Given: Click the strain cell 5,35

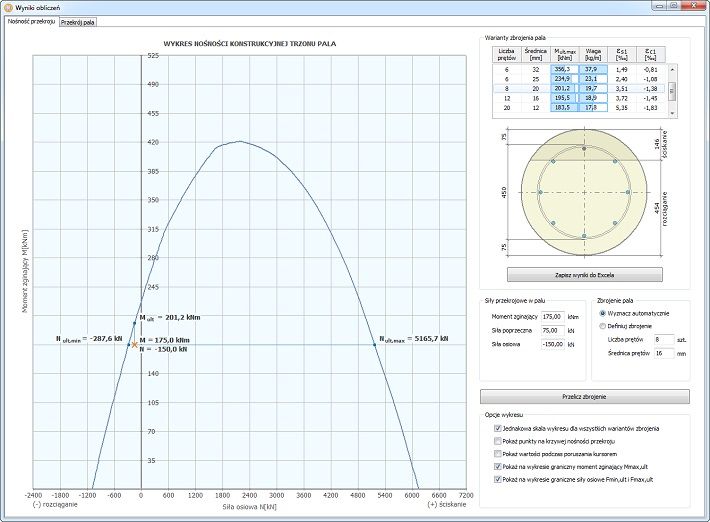Looking at the screenshot, I should pyautogui.click(x=622, y=108).
